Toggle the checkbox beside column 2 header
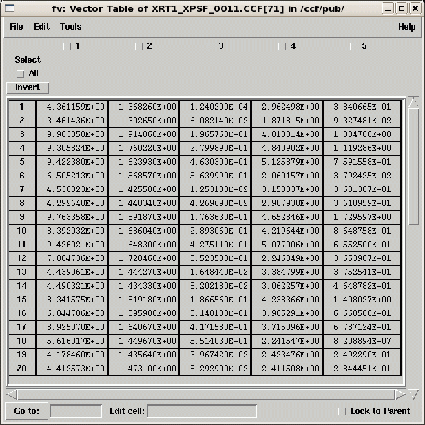Image resolution: width=425 pixels, height=425 pixels. coord(139,46)
